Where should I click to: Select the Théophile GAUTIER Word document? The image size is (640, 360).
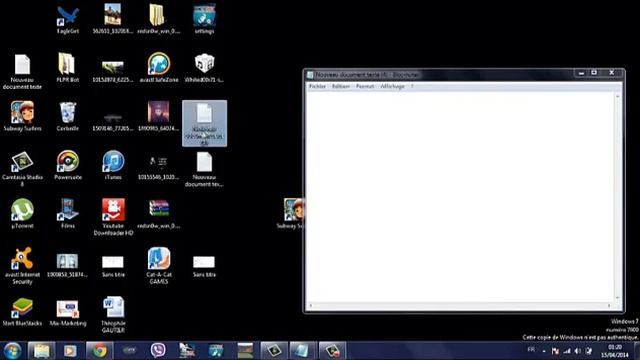coord(113,315)
